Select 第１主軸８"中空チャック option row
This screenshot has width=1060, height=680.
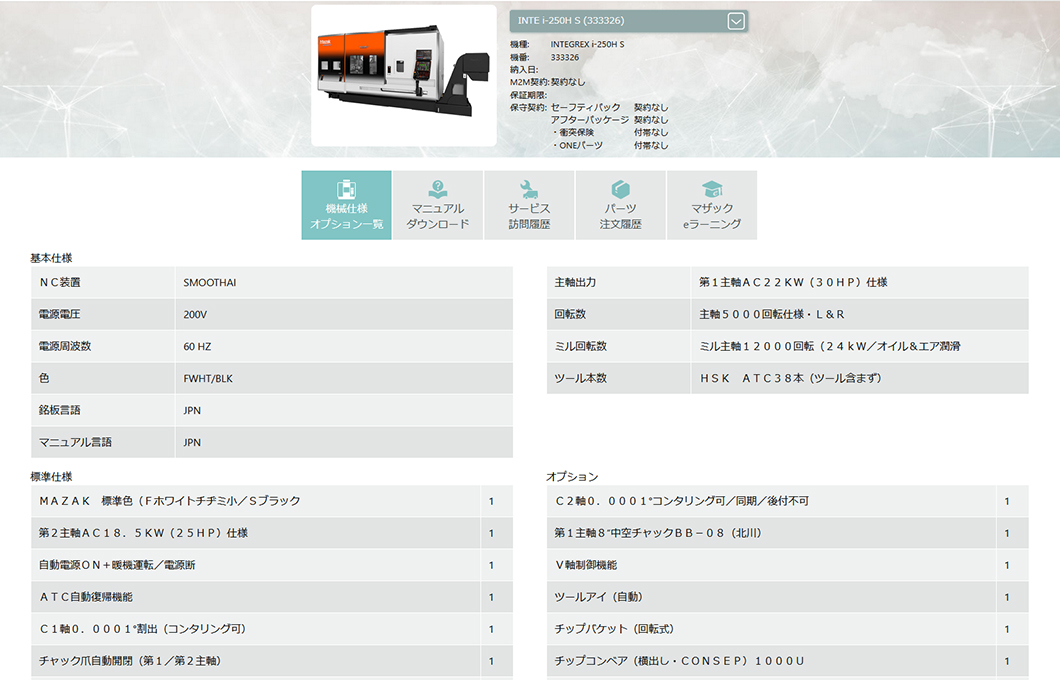tap(788, 533)
